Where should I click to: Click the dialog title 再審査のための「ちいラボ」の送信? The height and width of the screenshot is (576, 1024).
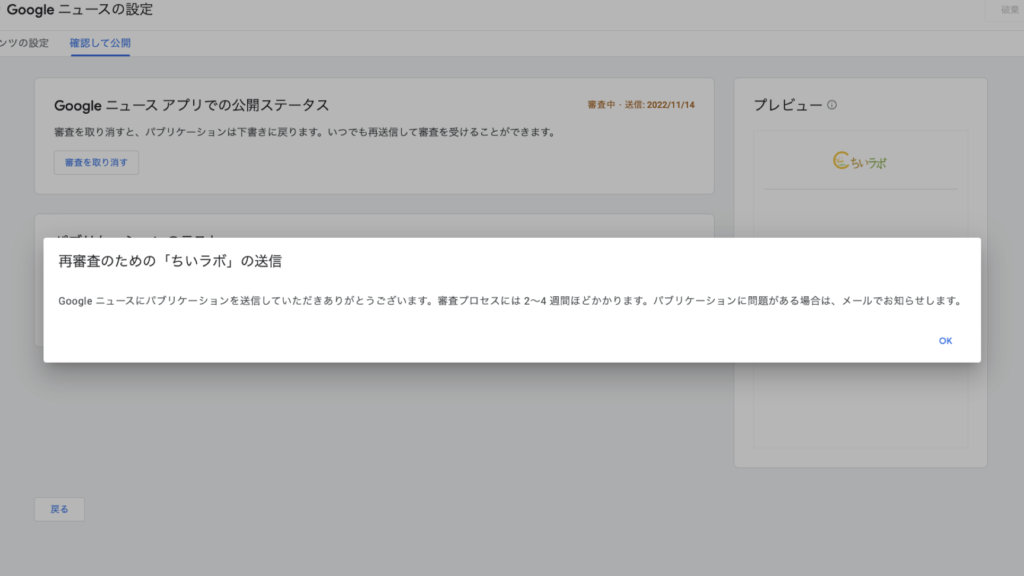pyautogui.click(x=170, y=261)
